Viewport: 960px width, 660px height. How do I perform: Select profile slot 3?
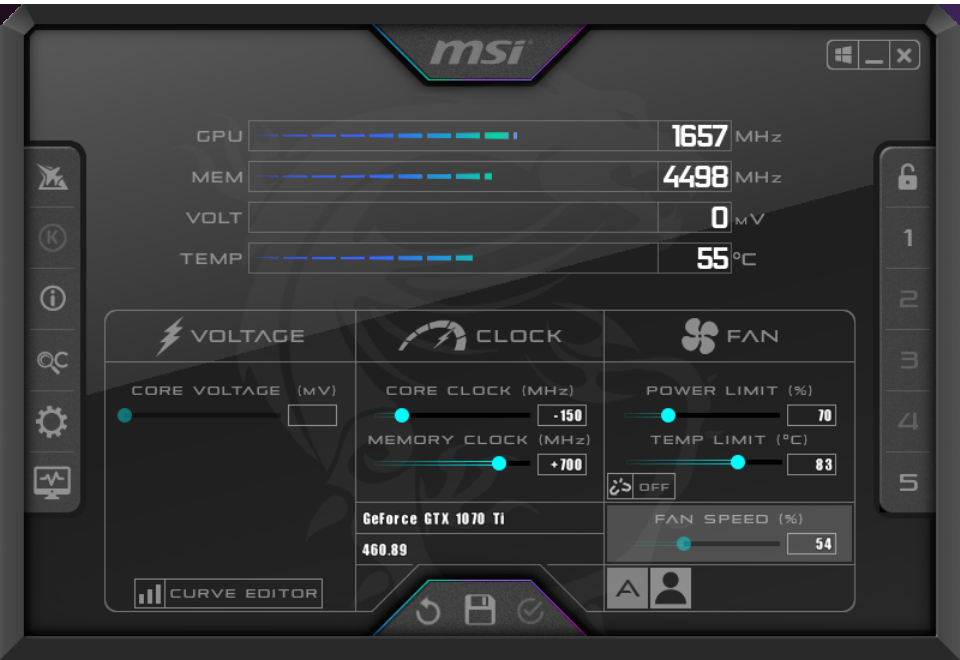click(x=908, y=360)
